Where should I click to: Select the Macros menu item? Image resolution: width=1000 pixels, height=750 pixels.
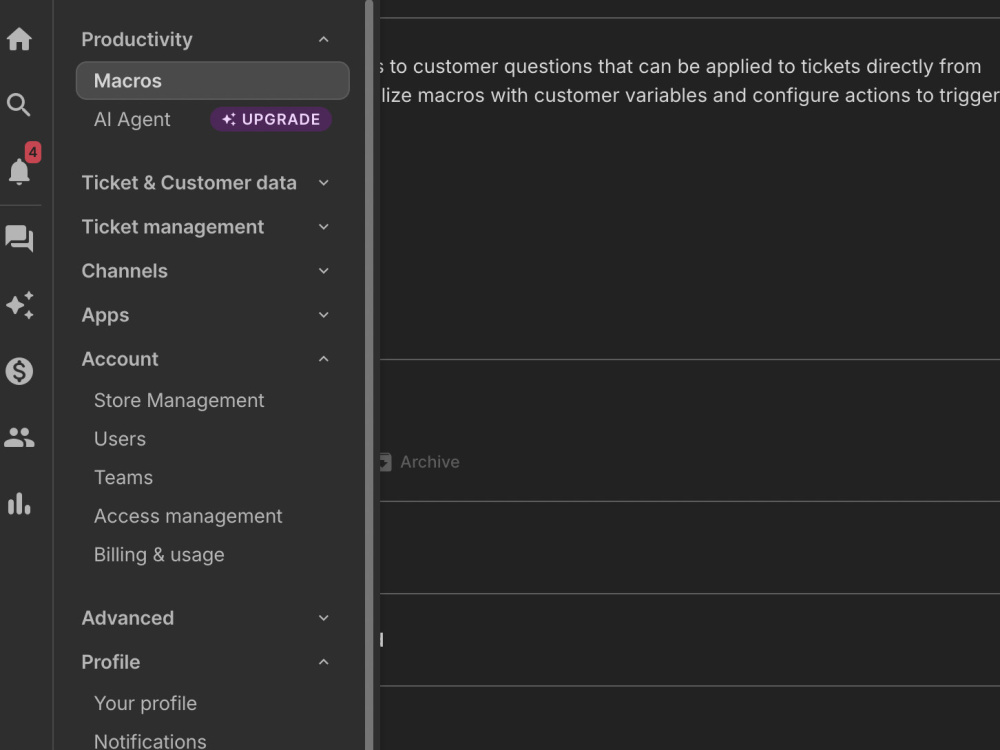click(212, 80)
